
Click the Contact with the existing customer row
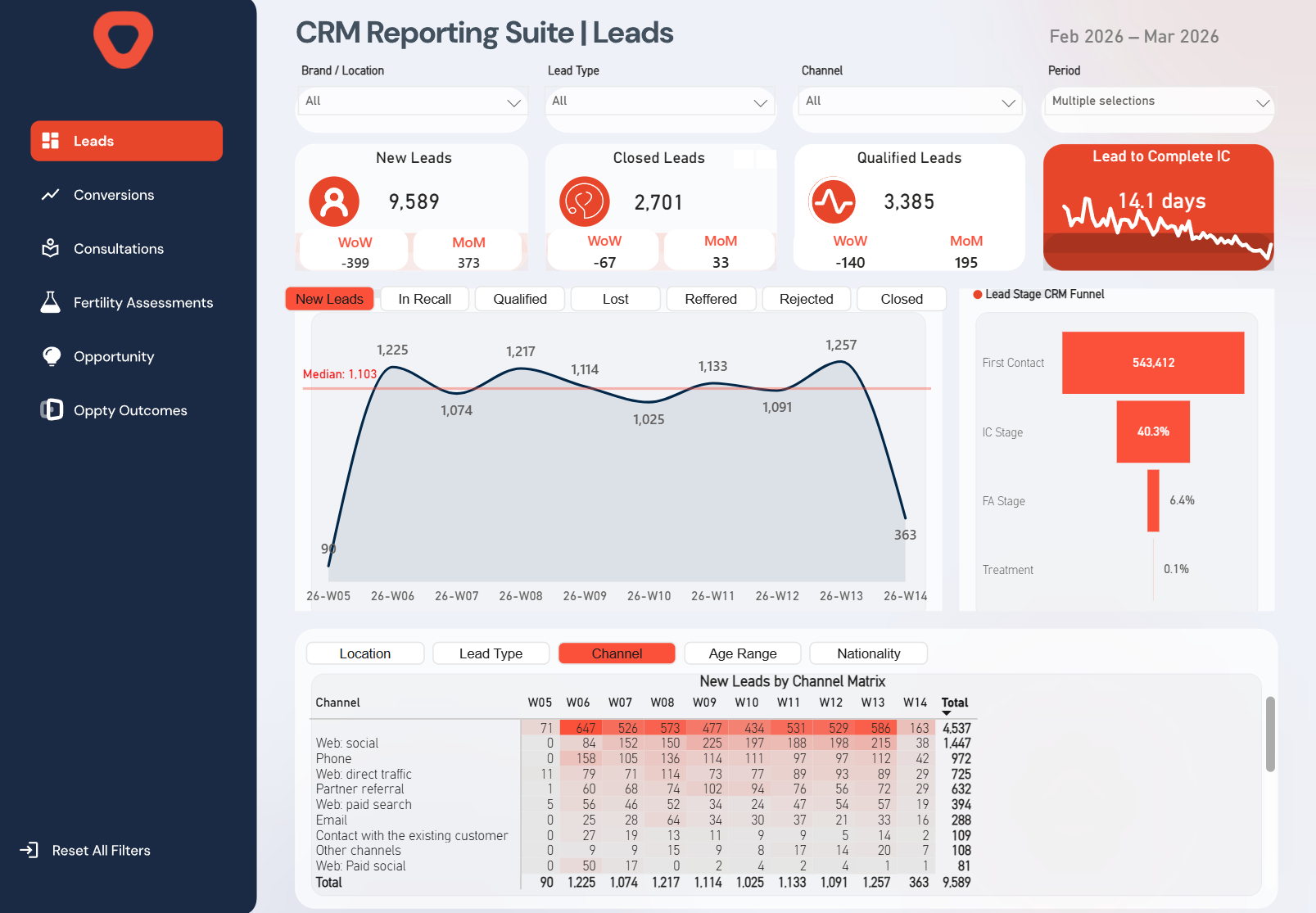pos(412,836)
